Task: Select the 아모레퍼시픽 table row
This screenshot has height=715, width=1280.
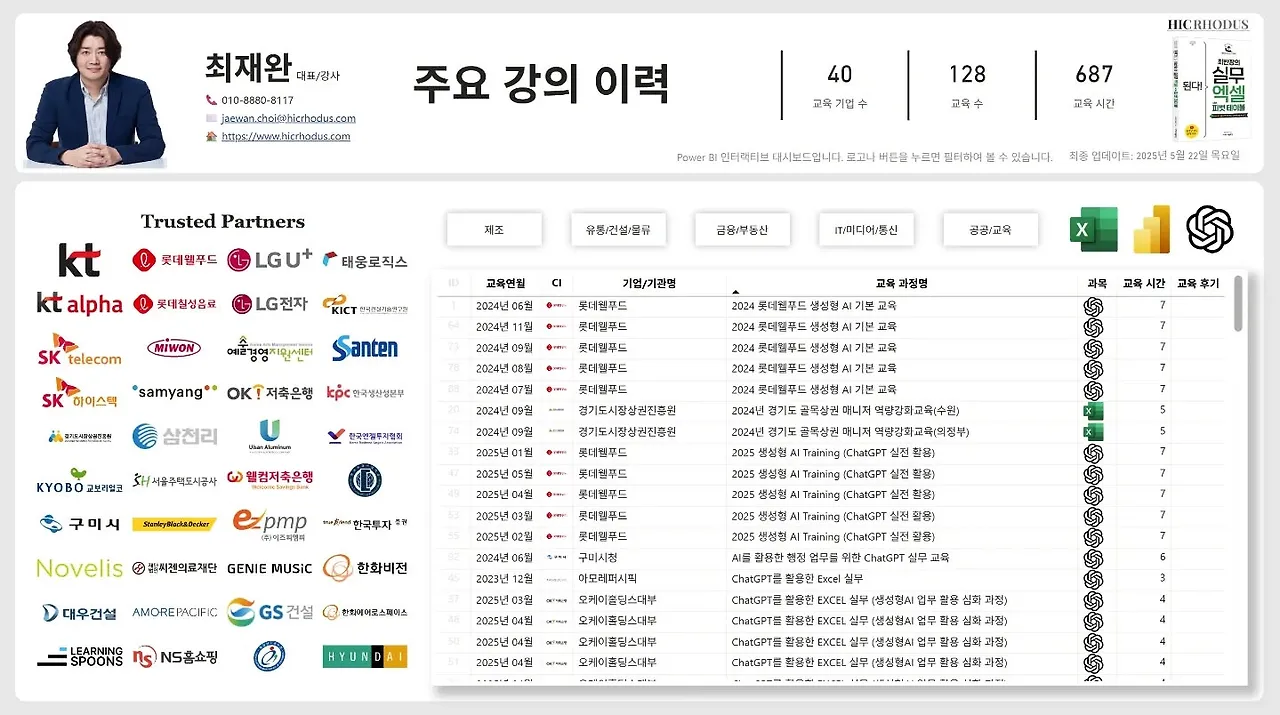Action: coord(830,578)
